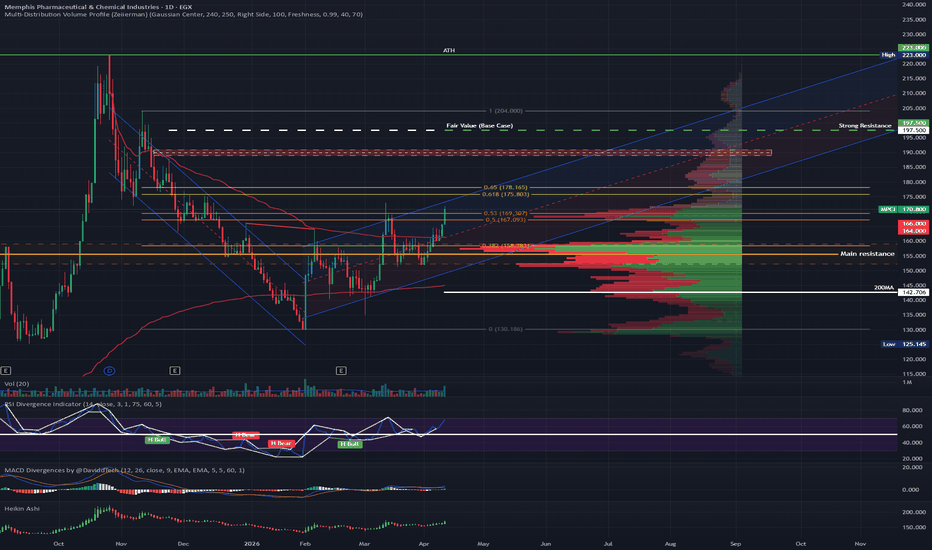
Task: Click the red 166.000 price tag
Action: [x=914, y=224]
